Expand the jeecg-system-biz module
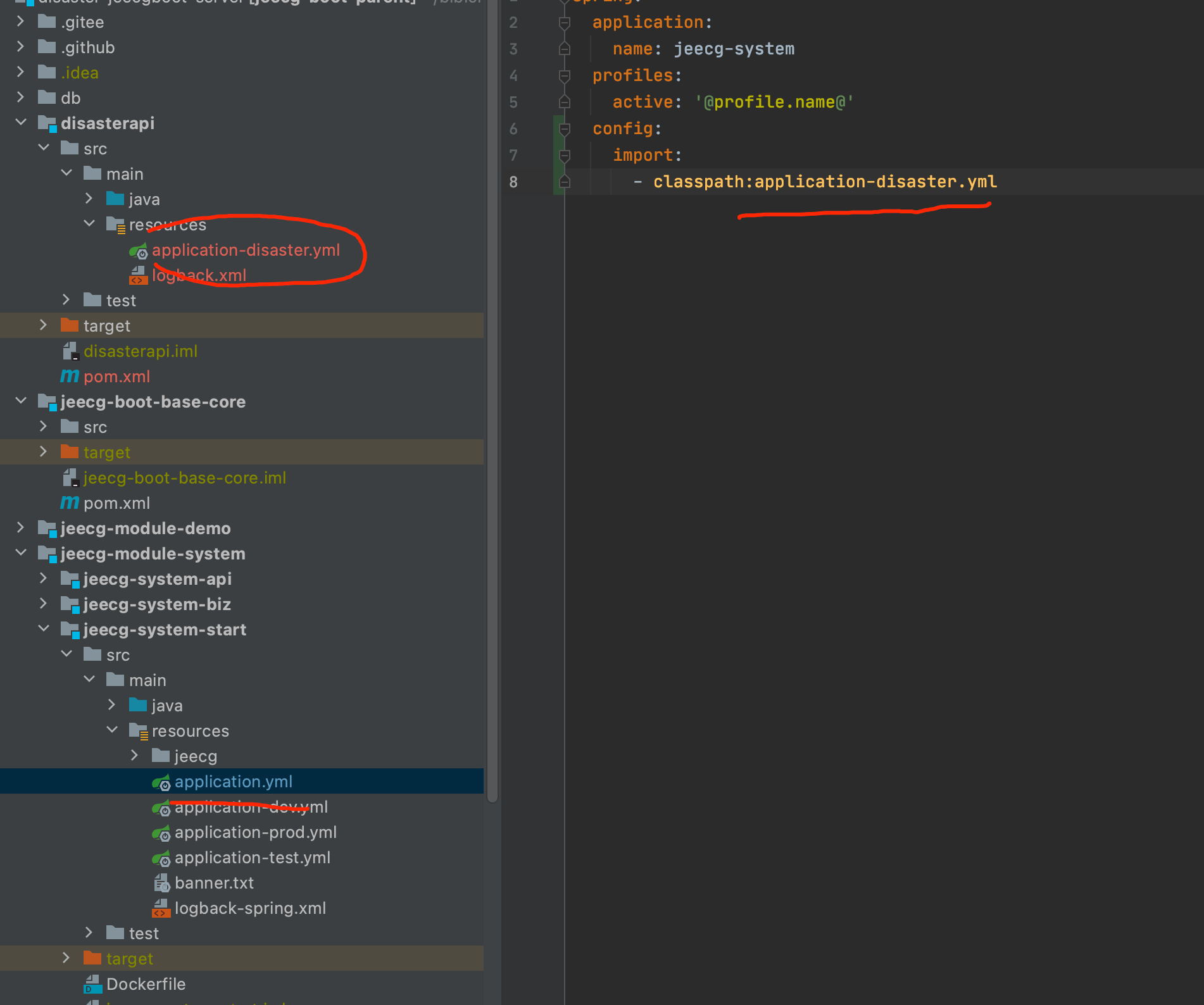 click(43, 604)
